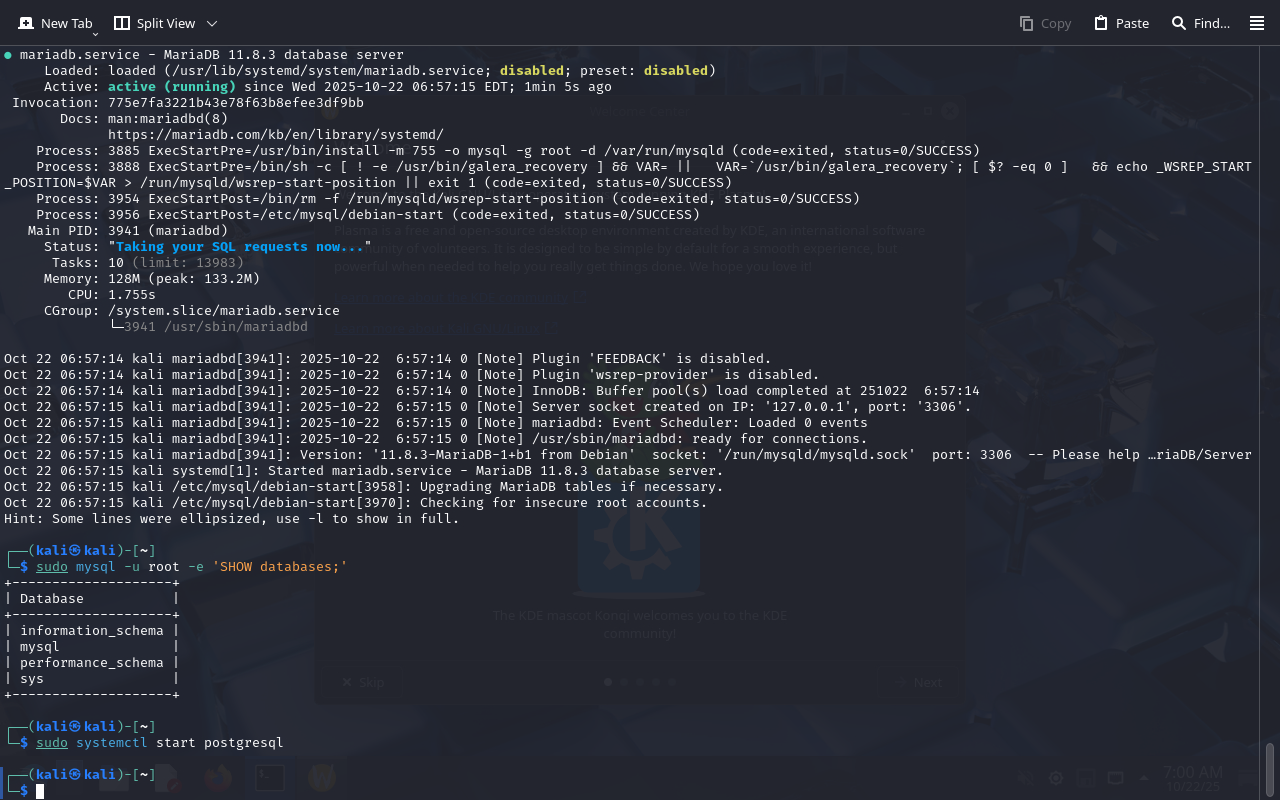The height and width of the screenshot is (800, 1280).
Task: Open the hamburger menu icon
Action: point(1257,23)
